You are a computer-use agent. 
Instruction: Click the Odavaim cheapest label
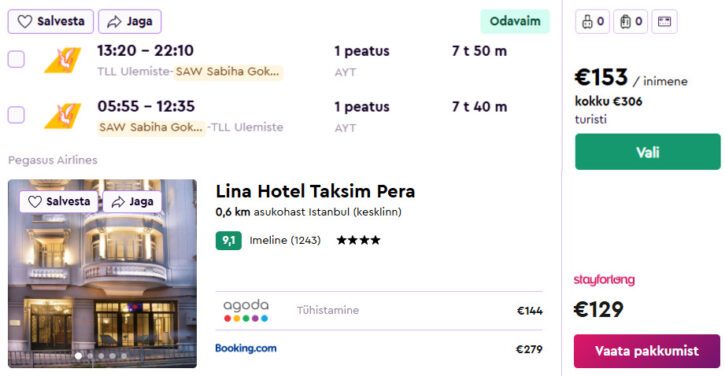point(515,21)
